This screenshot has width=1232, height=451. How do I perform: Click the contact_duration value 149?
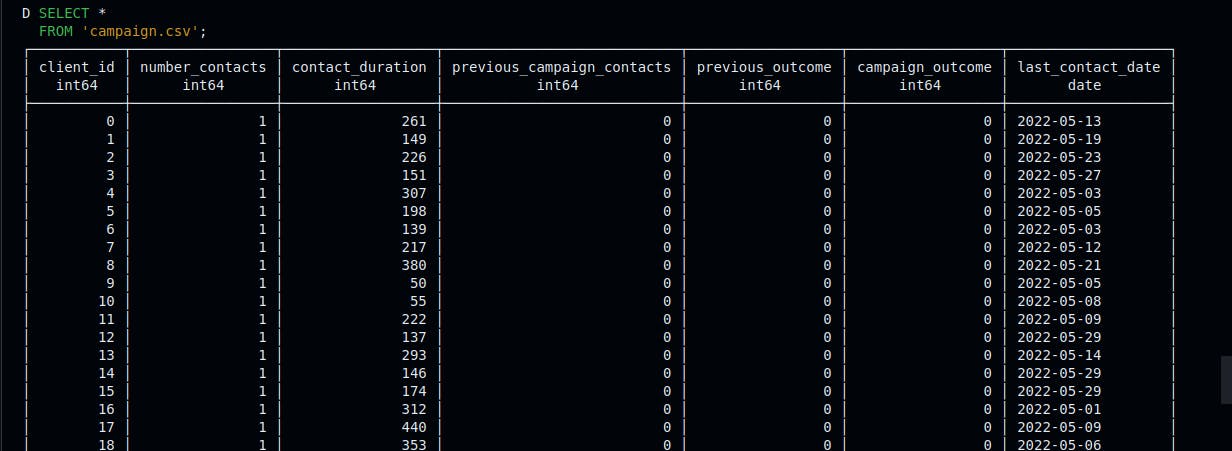414,139
